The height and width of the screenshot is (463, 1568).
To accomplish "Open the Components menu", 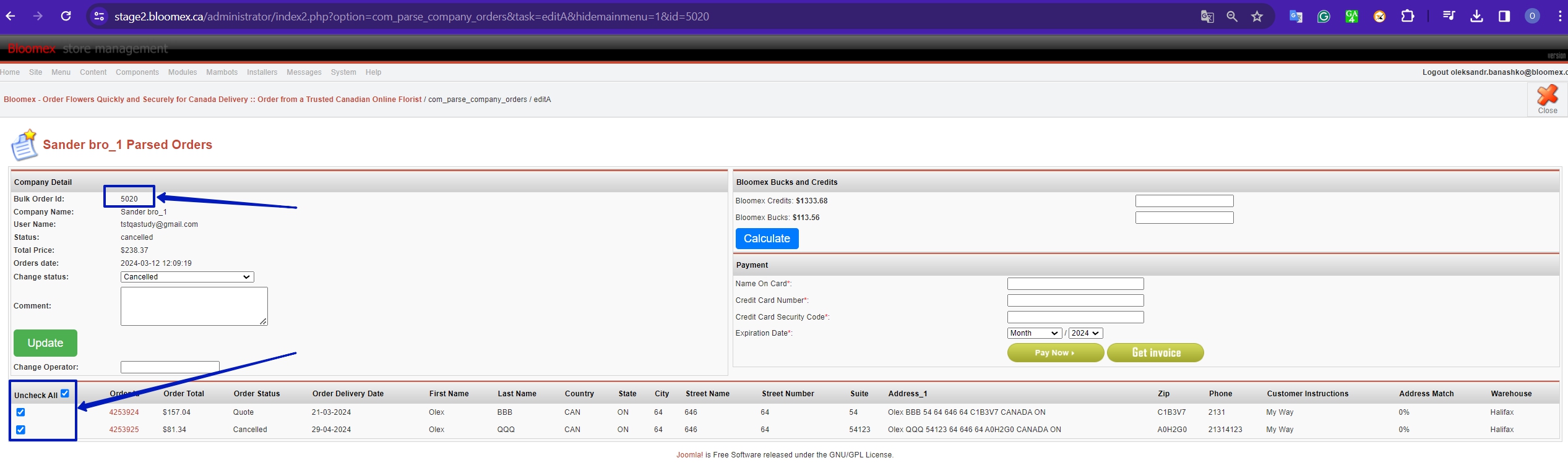I will [137, 72].
